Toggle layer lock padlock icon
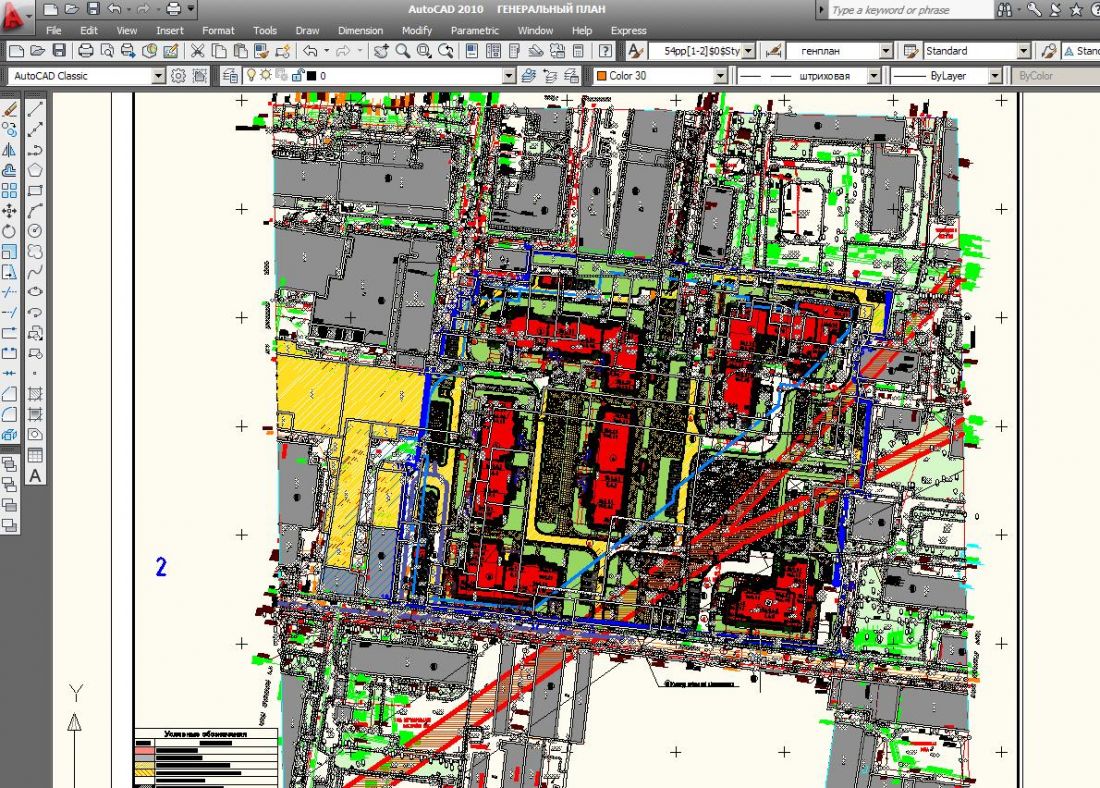Viewport: 1100px width, 788px height. tap(297, 75)
